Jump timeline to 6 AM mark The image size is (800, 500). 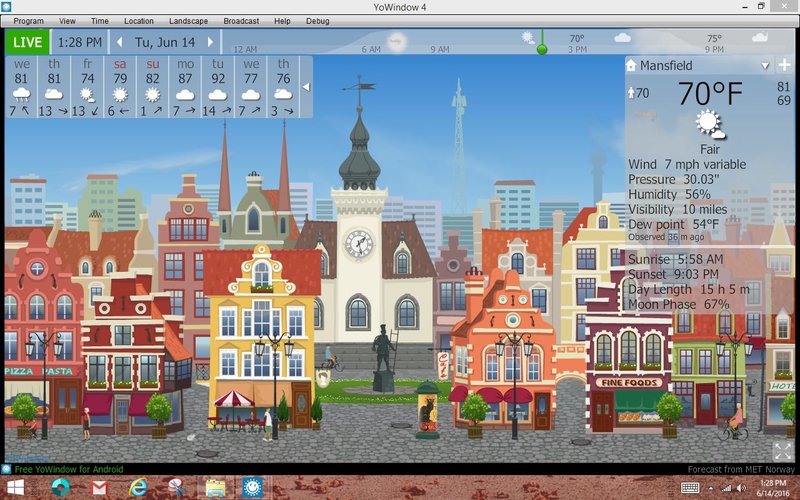[x=371, y=49]
